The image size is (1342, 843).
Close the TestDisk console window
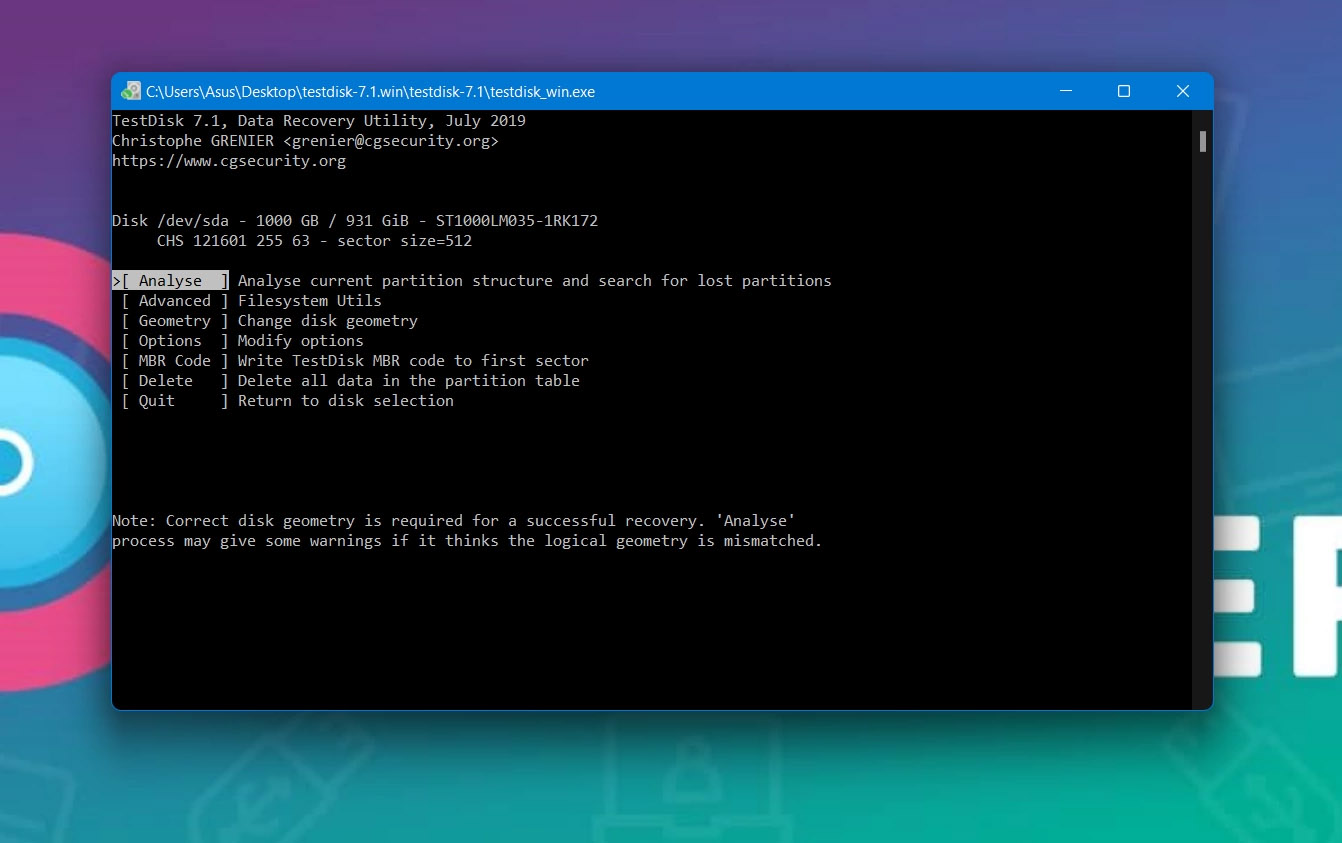point(1183,91)
